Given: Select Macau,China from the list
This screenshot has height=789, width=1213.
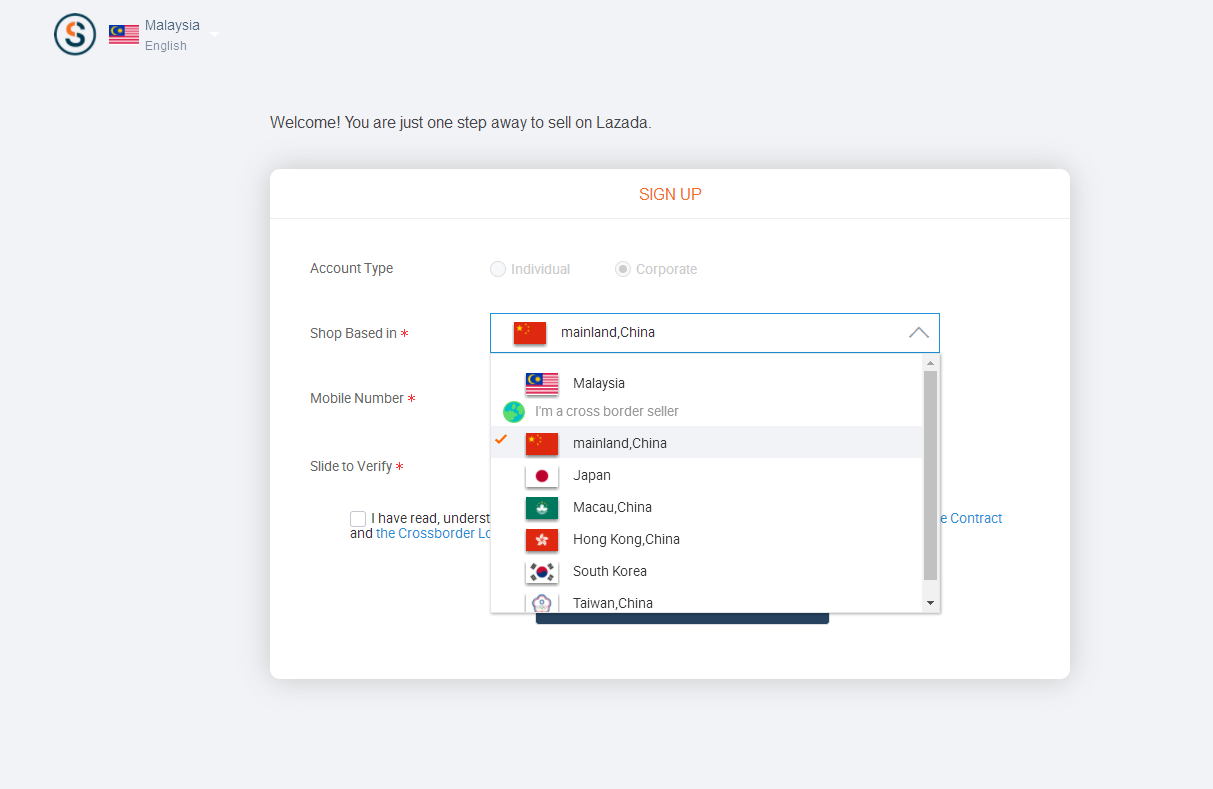Looking at the screenshot, I should click(706, 507).
